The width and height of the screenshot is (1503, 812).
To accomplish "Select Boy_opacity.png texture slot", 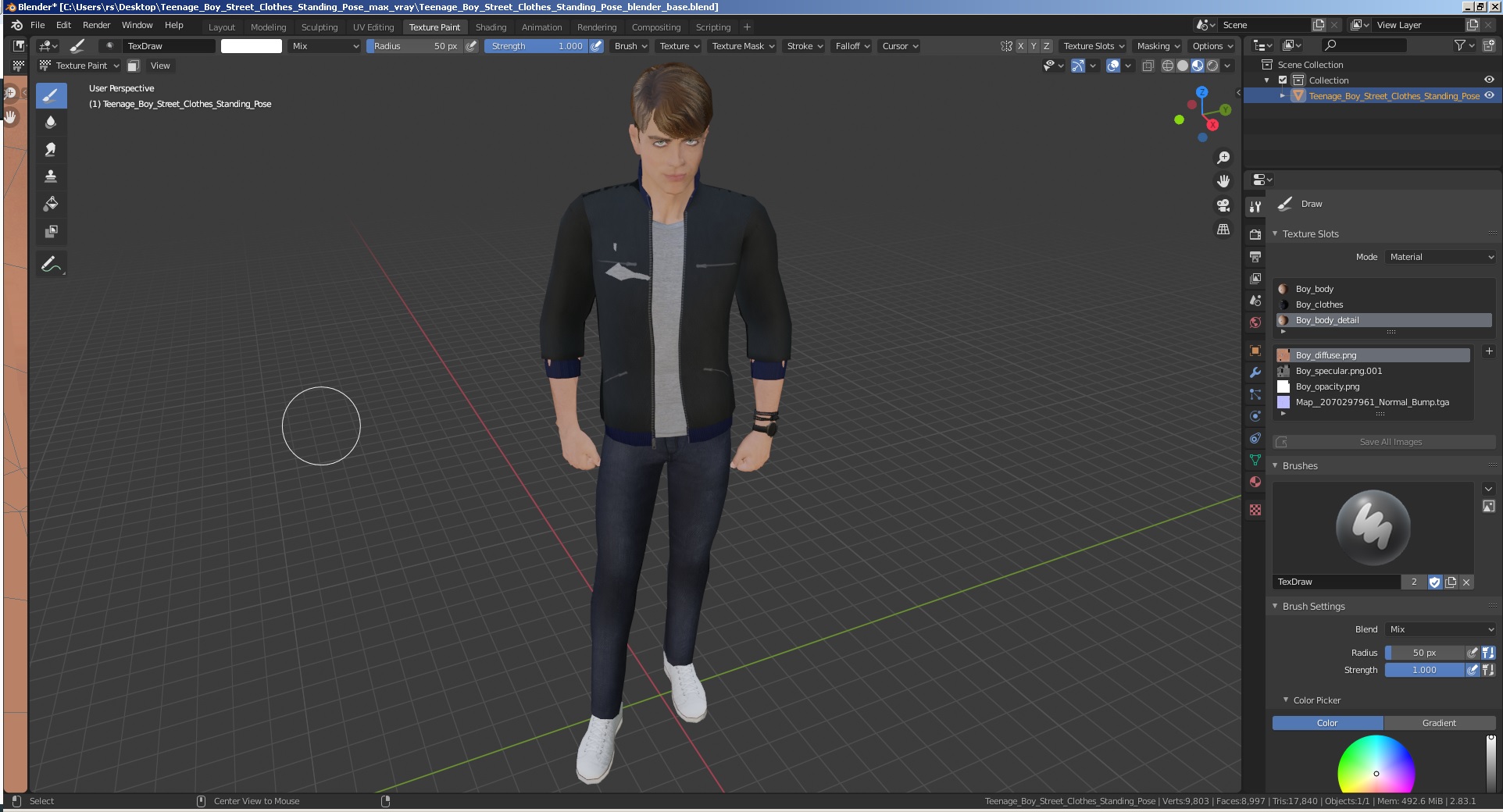I will point(1373,386).
